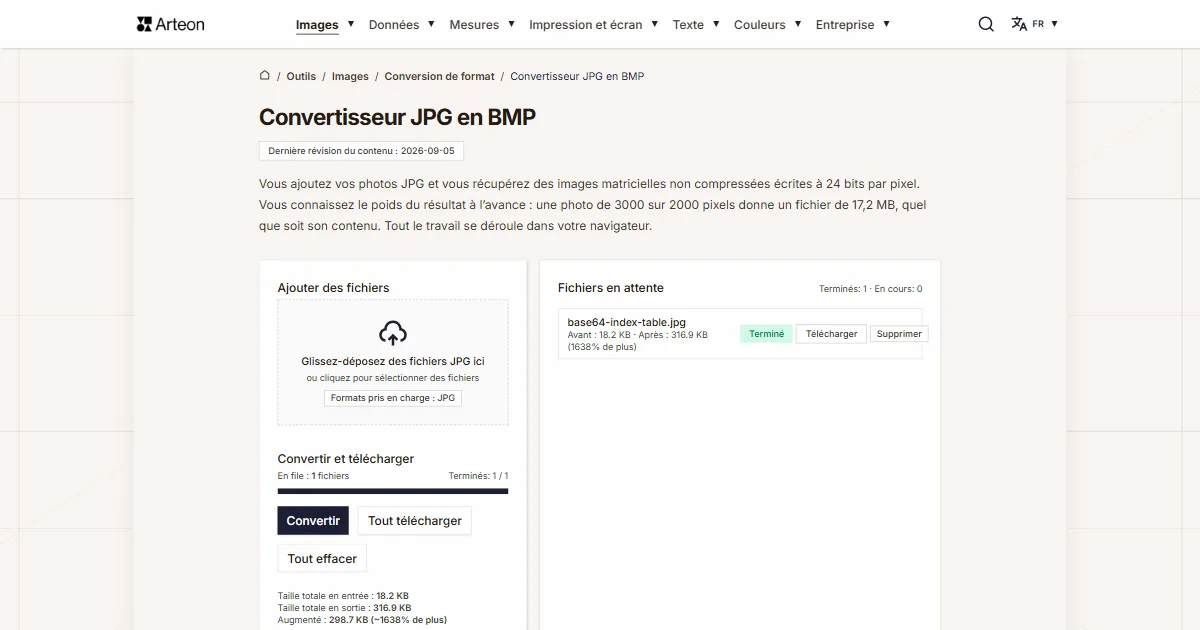
Task: Expand the Images dropdown arrow
Action: click(x=349, y=24)
